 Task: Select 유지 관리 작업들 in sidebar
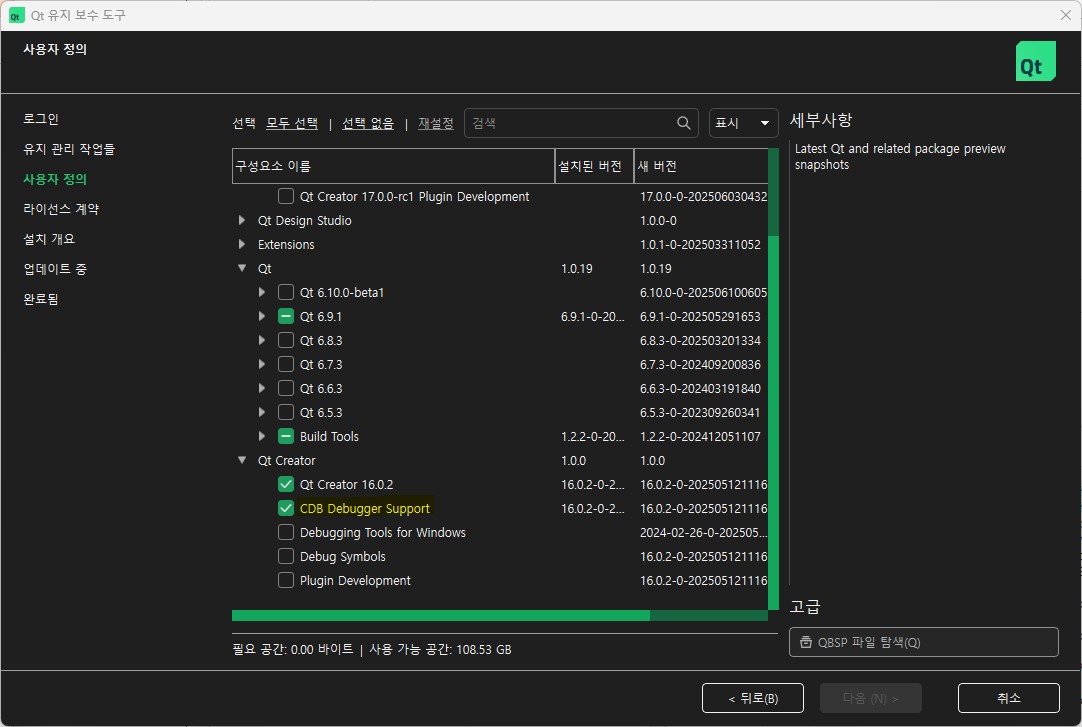click(69, 149)
